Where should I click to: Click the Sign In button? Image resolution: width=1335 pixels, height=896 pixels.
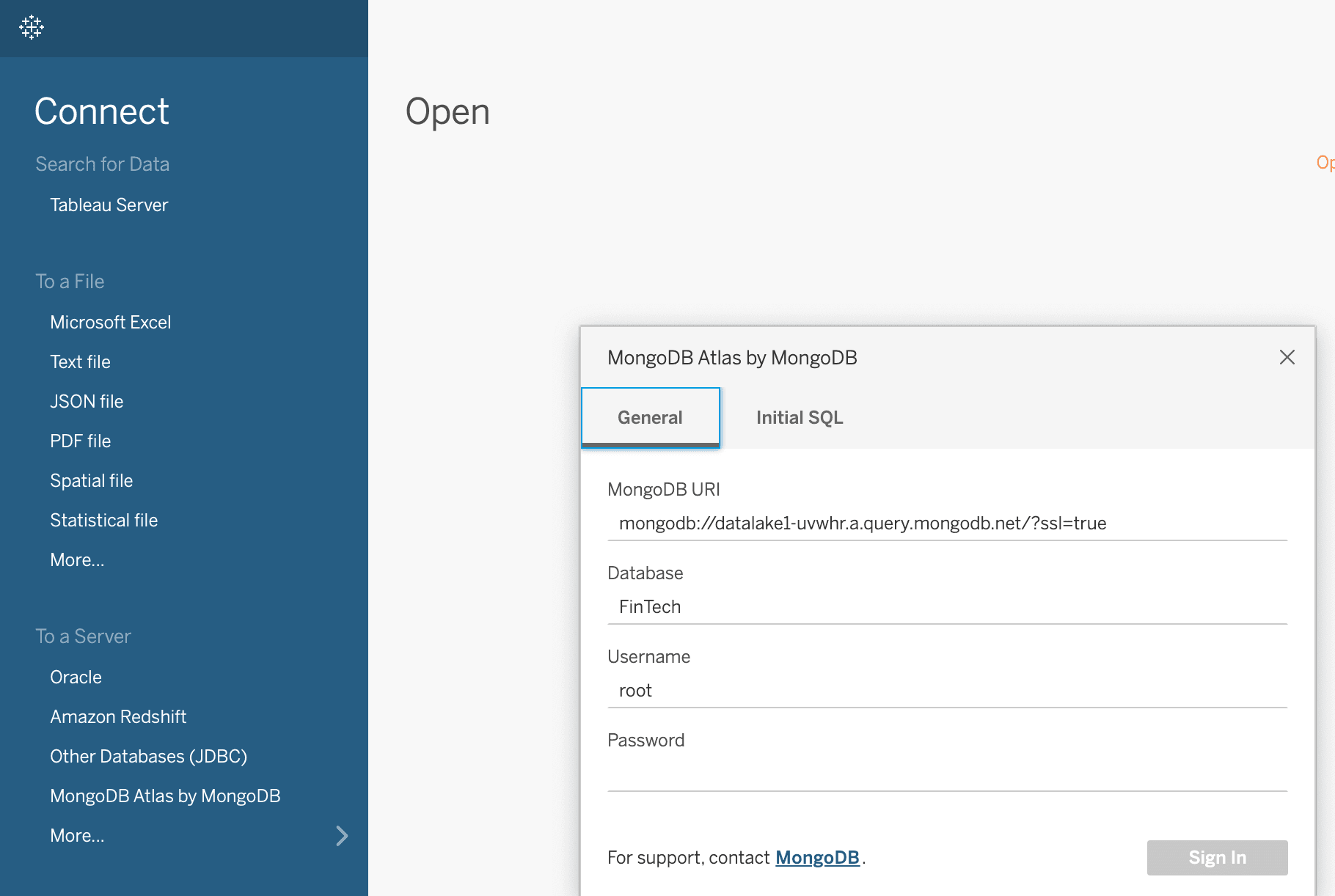click(1217, 857)
